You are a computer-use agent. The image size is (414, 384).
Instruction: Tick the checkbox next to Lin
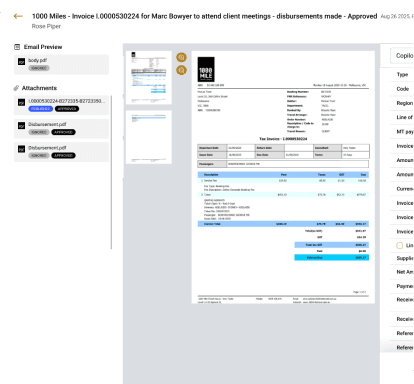pos(399,245)
